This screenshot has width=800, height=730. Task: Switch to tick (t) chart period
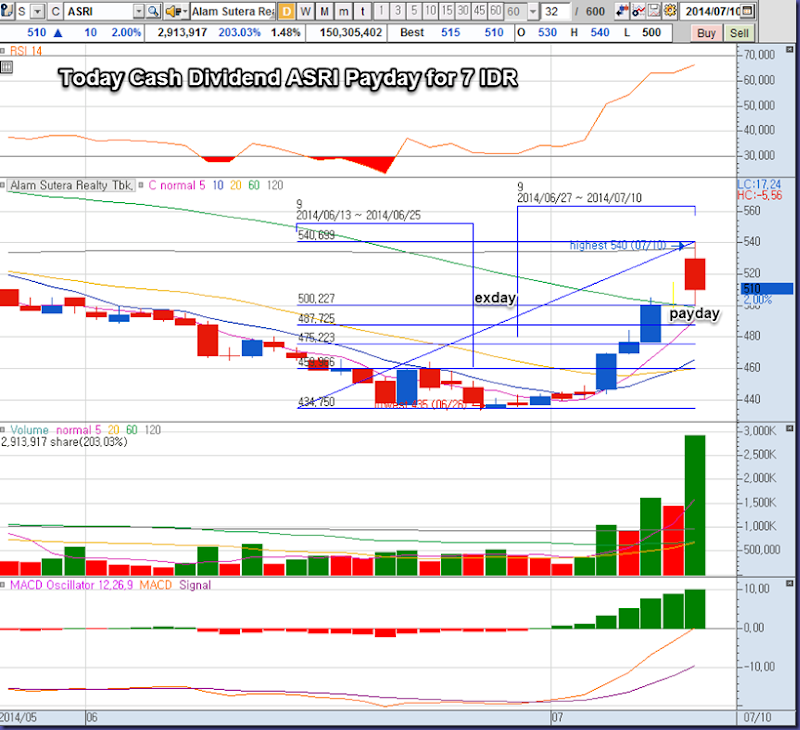click(363, 11)
